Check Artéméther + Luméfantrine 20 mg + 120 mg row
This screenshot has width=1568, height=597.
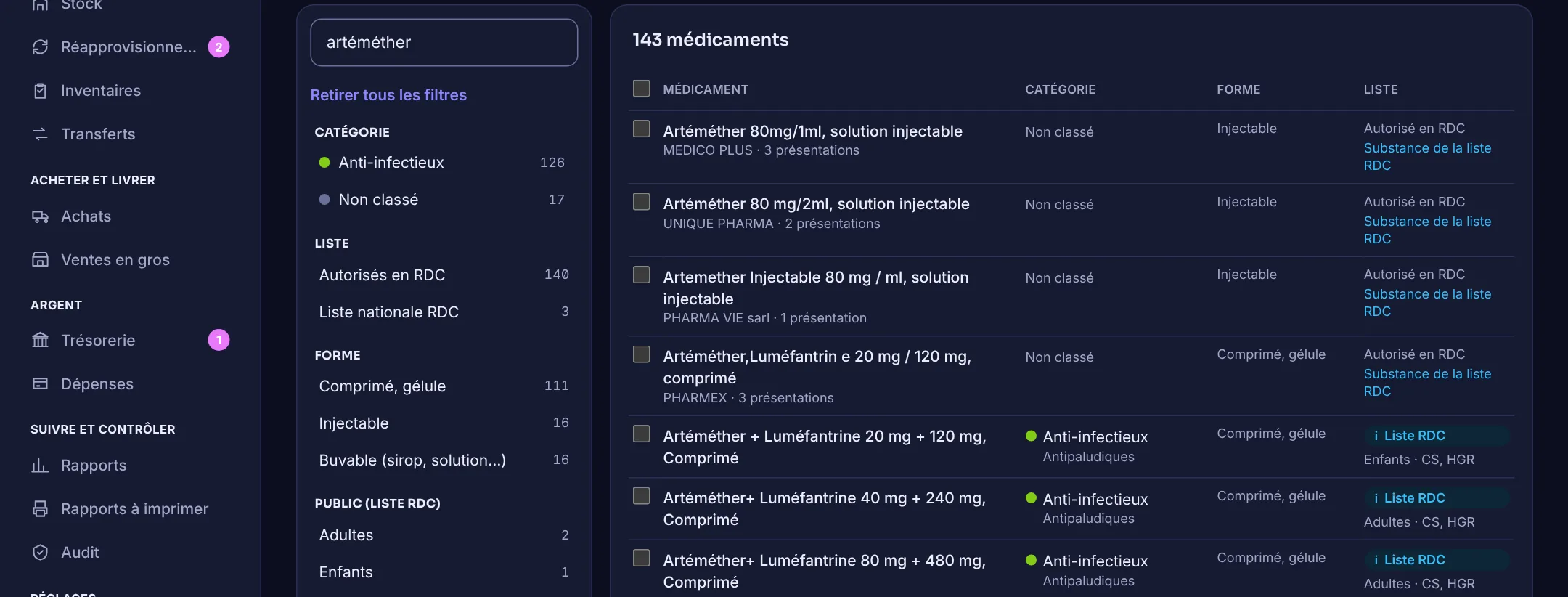[641, 434]
